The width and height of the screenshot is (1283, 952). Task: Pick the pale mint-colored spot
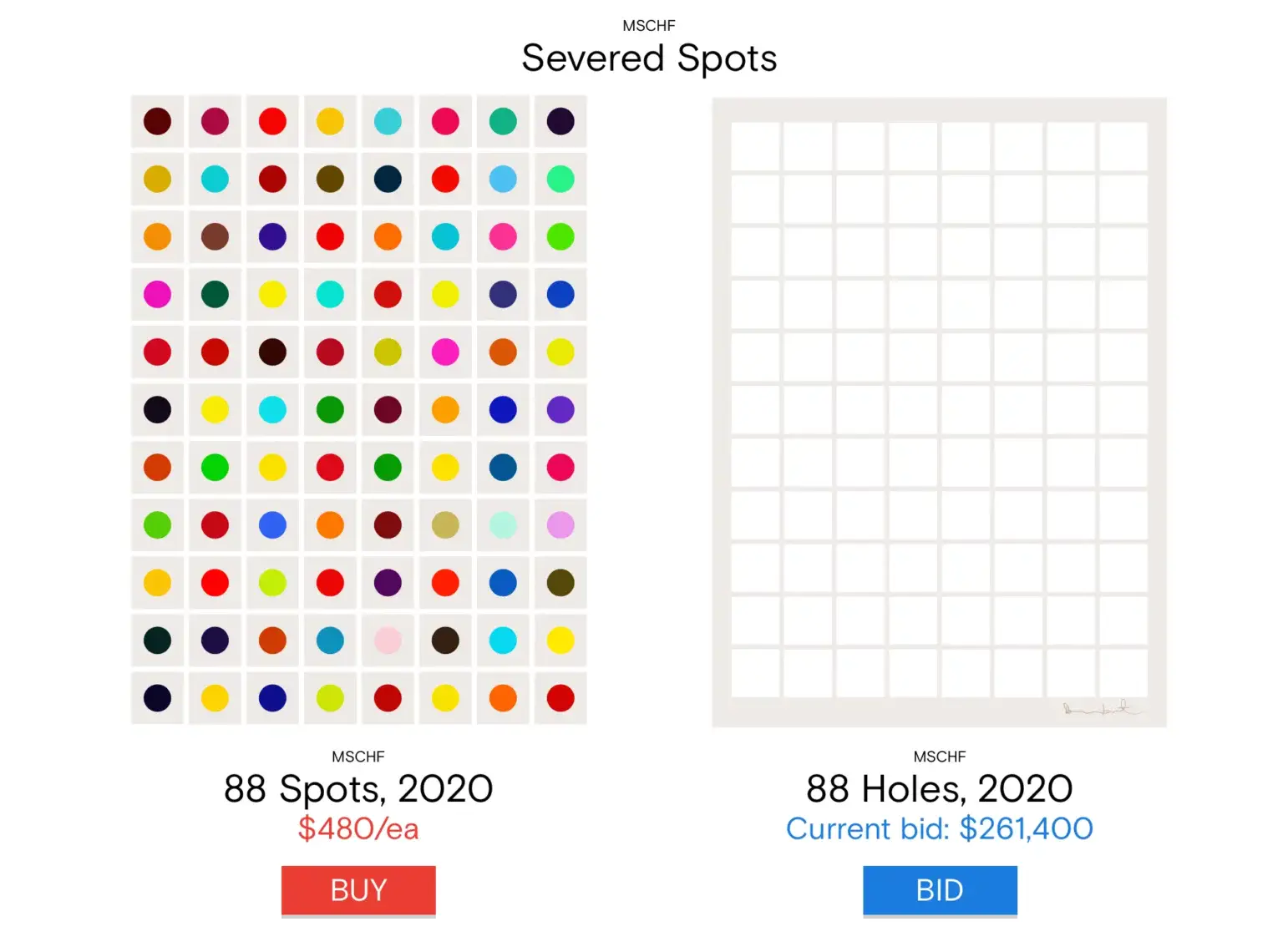(x=503, y=525)
